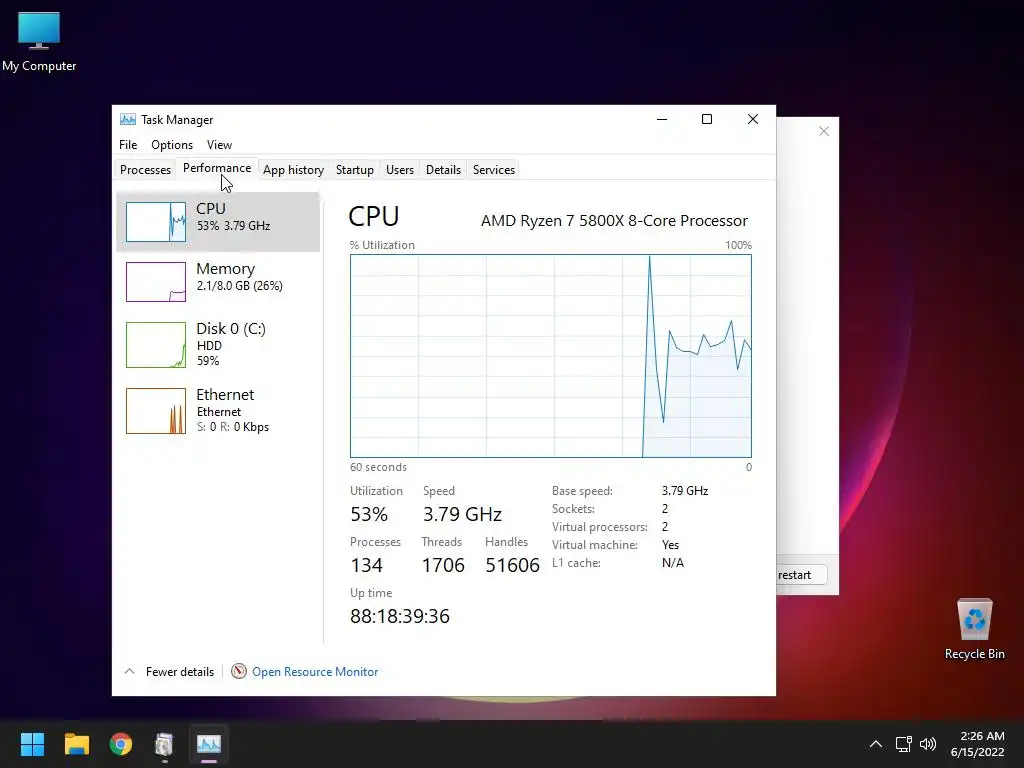The height and width of the screenshot is (768, 1024).
Task: Click the % Utilization graph label
Action: pos(382,246)
